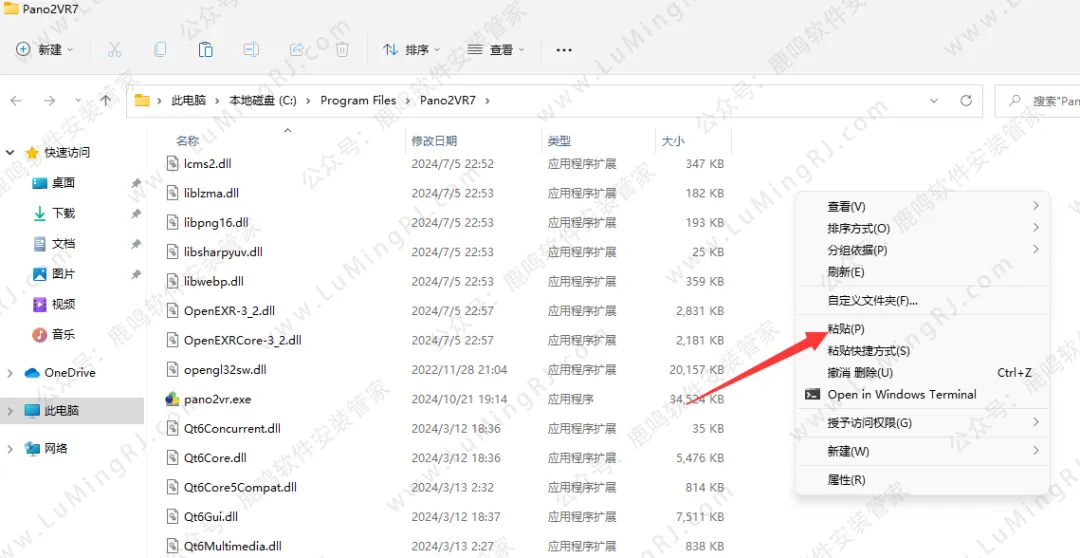Open 视频 in sidebar
Viewport: 1080px width, 558px height.
63,304
